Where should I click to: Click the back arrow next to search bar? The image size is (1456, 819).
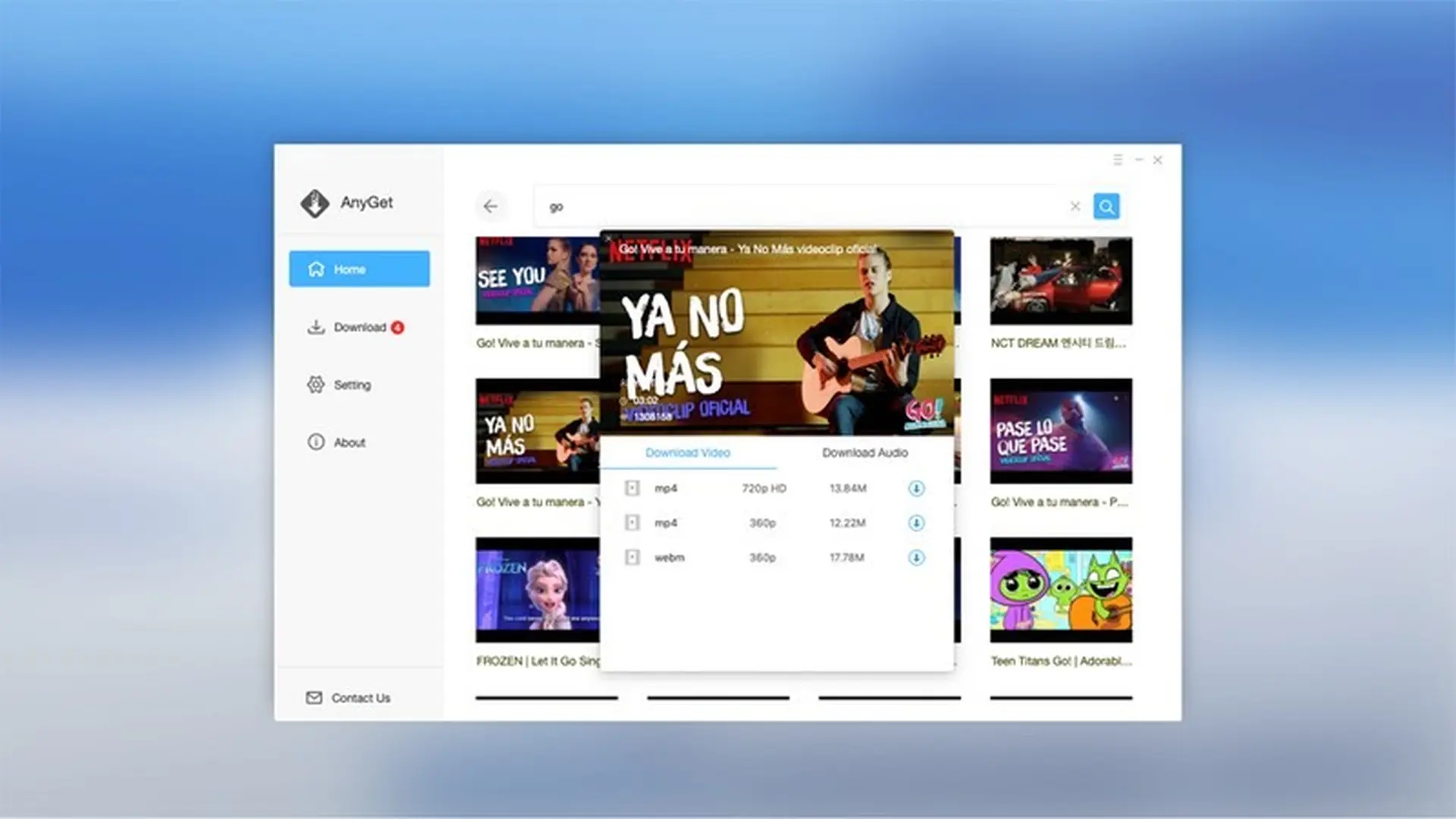click(x=491, y=206)
